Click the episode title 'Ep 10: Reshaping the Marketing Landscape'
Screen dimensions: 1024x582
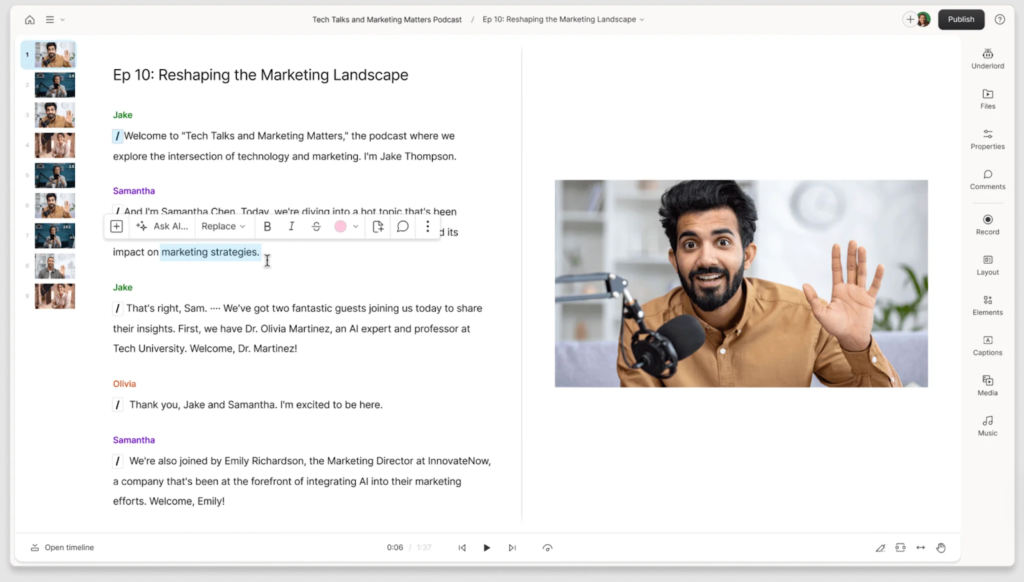coord(261,75)
